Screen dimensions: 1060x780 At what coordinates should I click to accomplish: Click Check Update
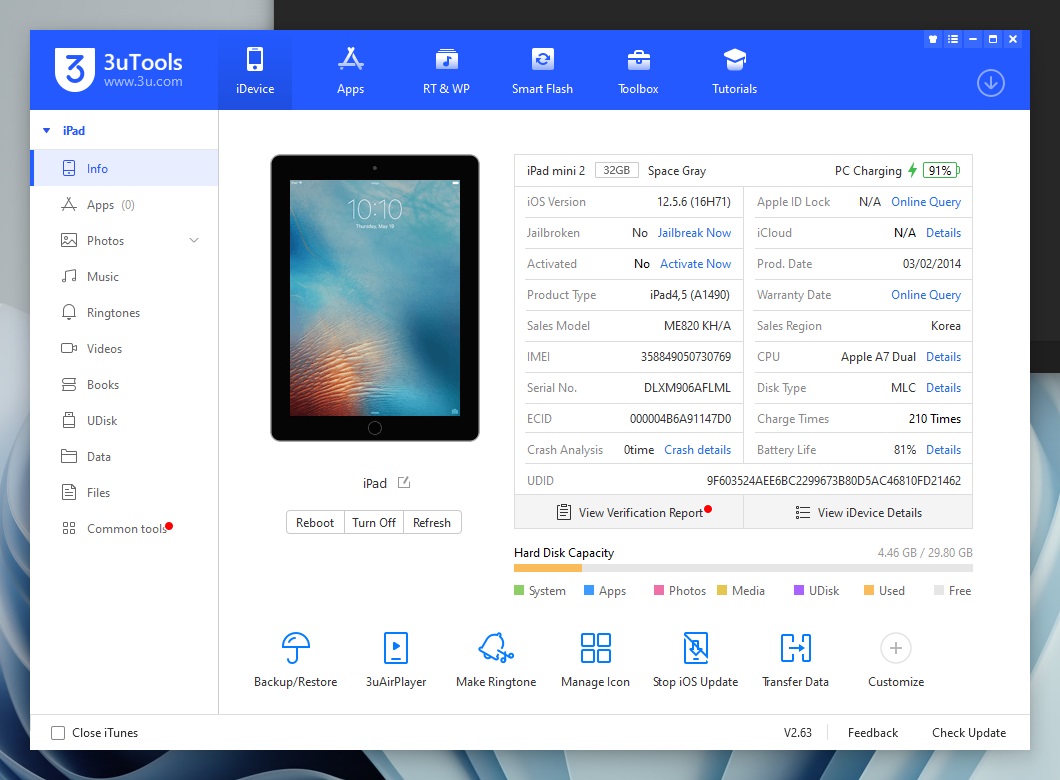pos(969,733)
